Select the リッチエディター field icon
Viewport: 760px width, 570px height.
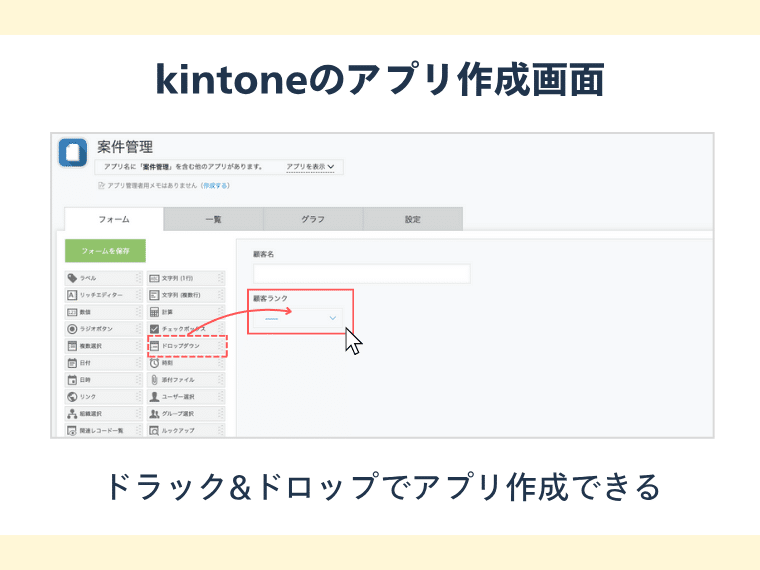(x=72, y=295)
